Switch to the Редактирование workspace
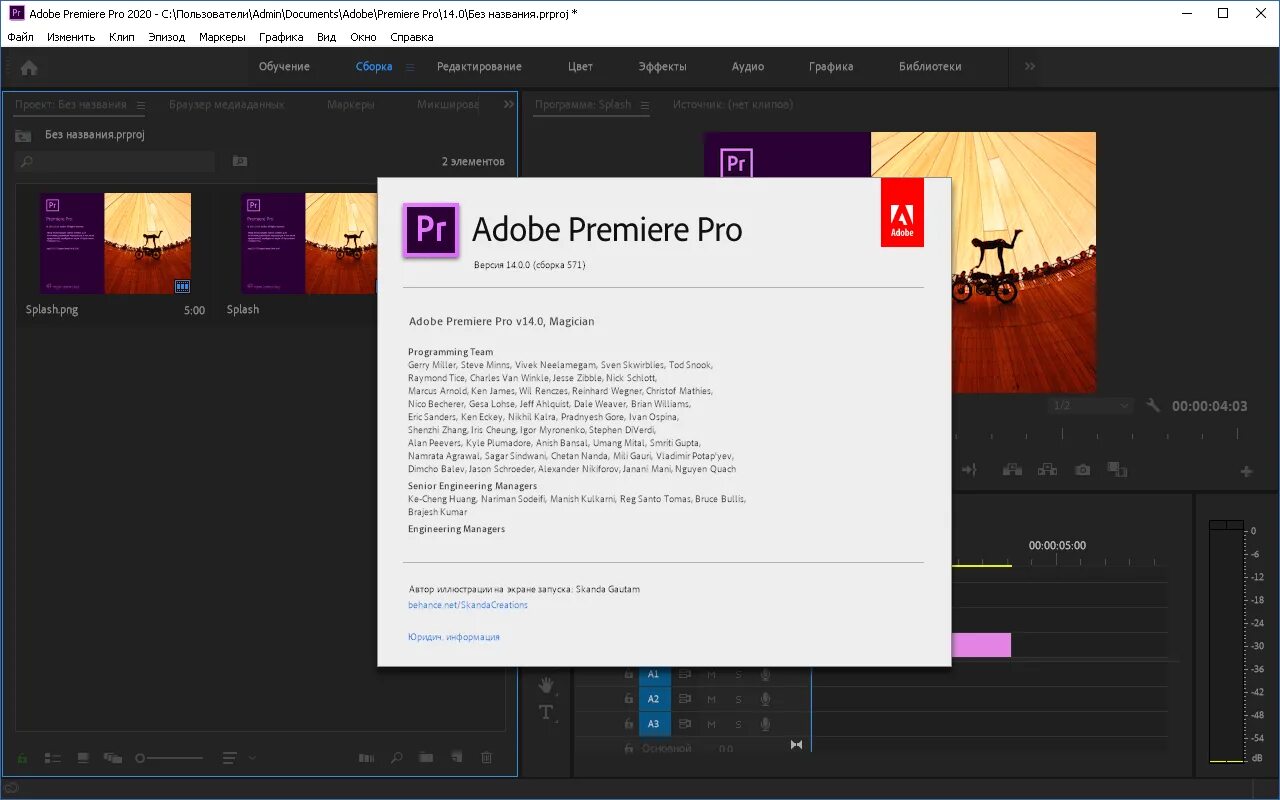Screen dimensions: 1280x800 tap(479, 67)
